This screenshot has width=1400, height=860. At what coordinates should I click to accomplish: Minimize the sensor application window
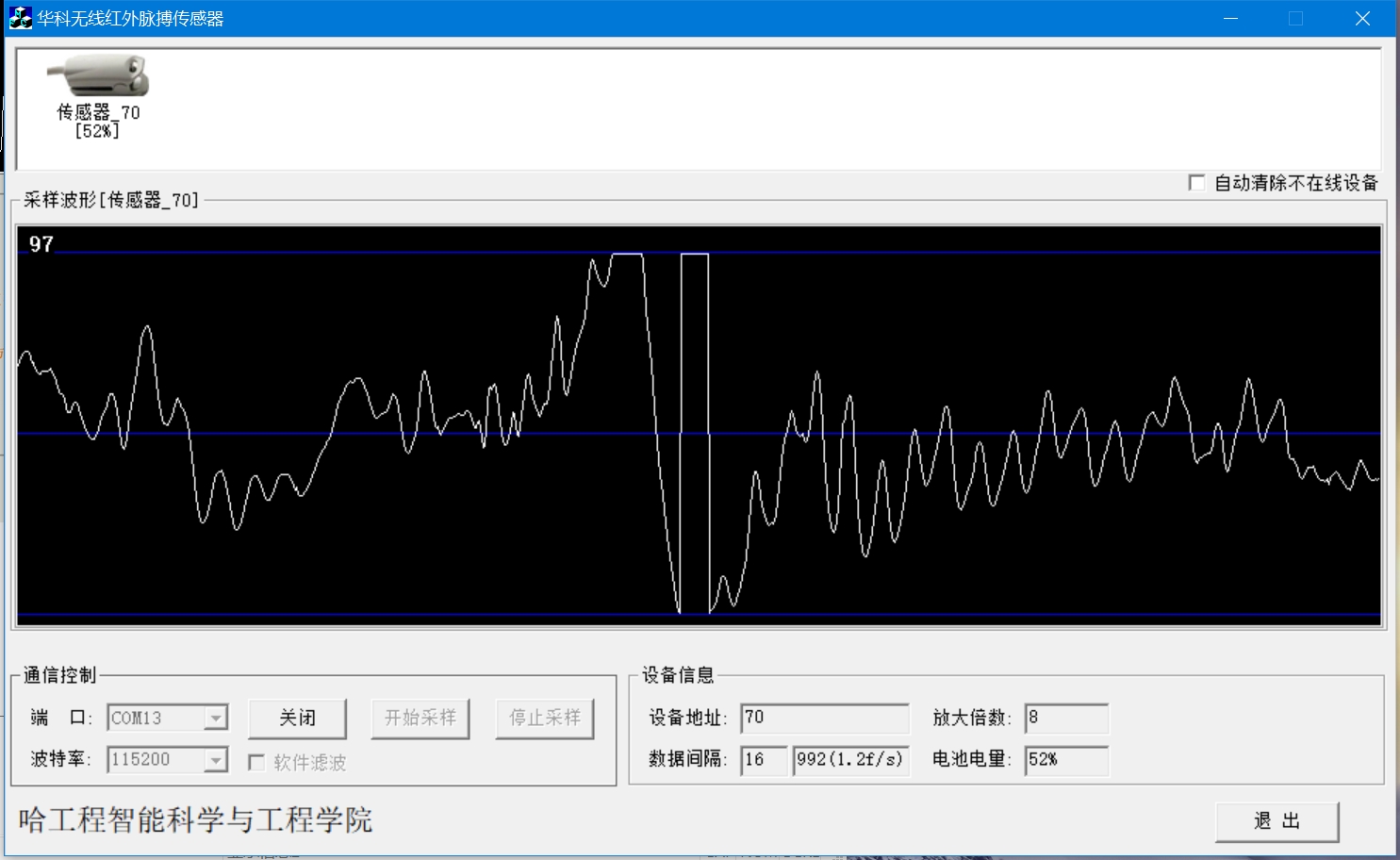click(1230, 19)
